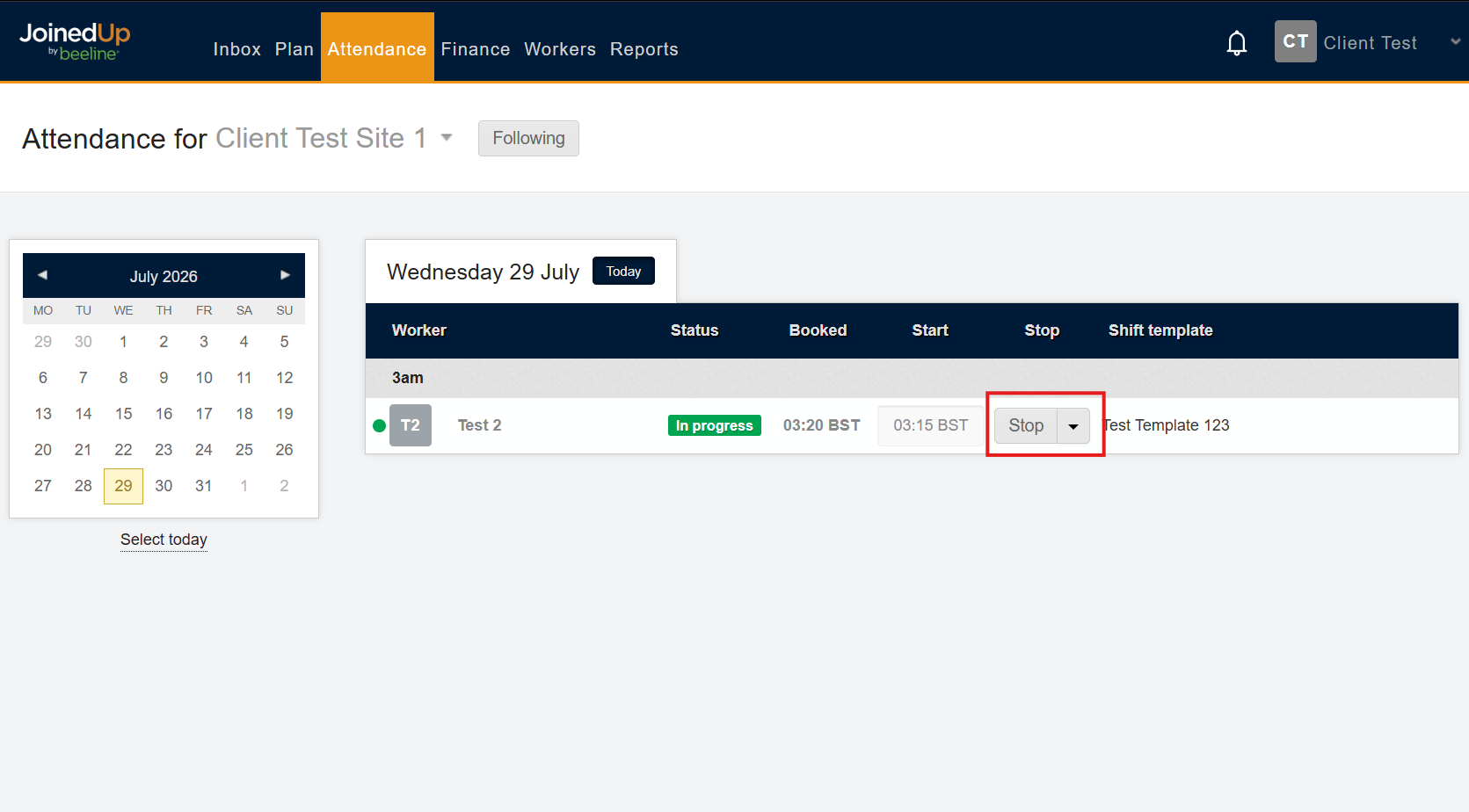Click the green status dot for Test 2
The width and height of the screenshot is (1469, 812).
(x=380, y=425)
